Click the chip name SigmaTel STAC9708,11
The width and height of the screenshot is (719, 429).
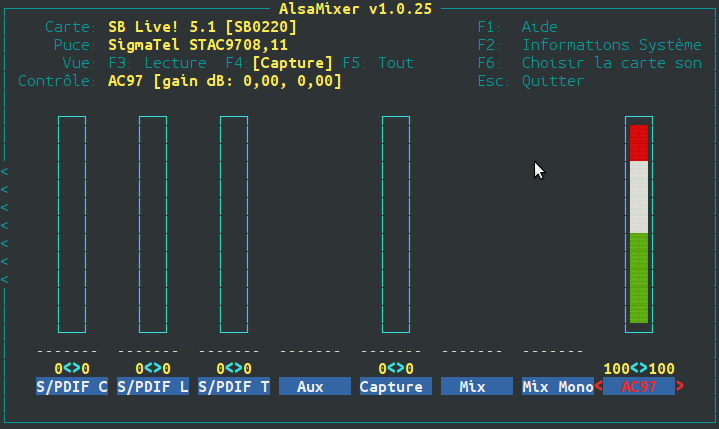point(198,45)
